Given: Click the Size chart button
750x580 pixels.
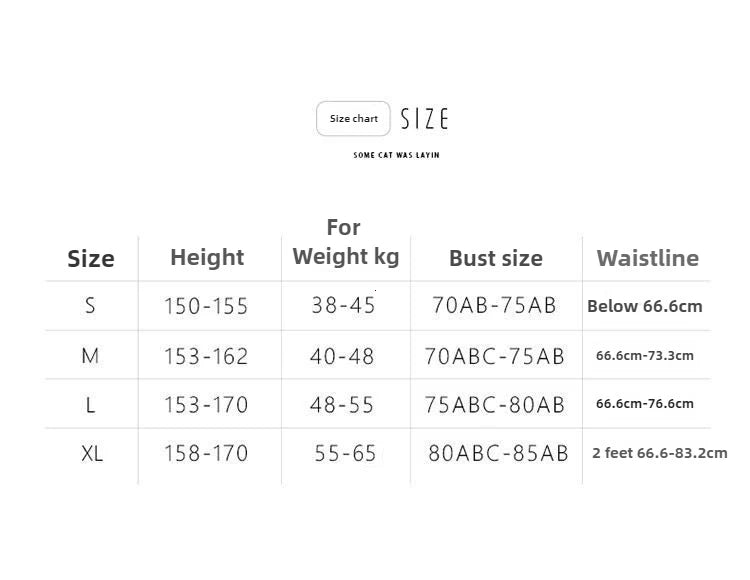Looking at the screenshot, I should 353,119.
